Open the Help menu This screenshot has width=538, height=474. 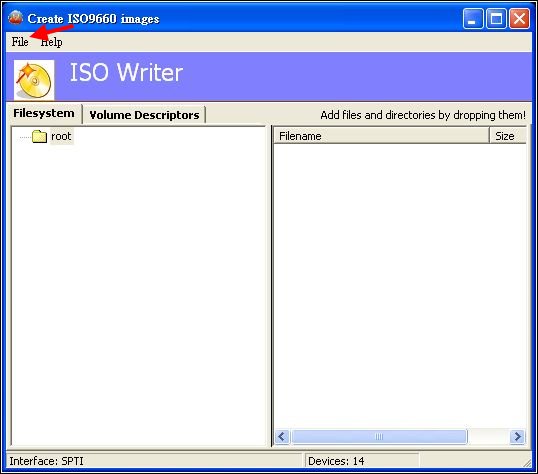coord(51,42)
